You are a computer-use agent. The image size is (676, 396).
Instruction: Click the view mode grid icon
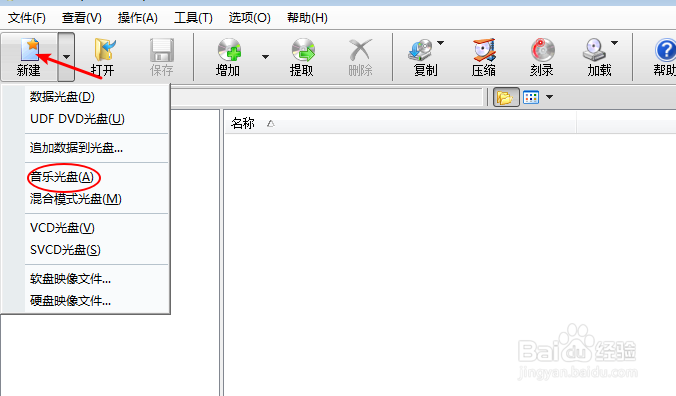pos(531,97)
